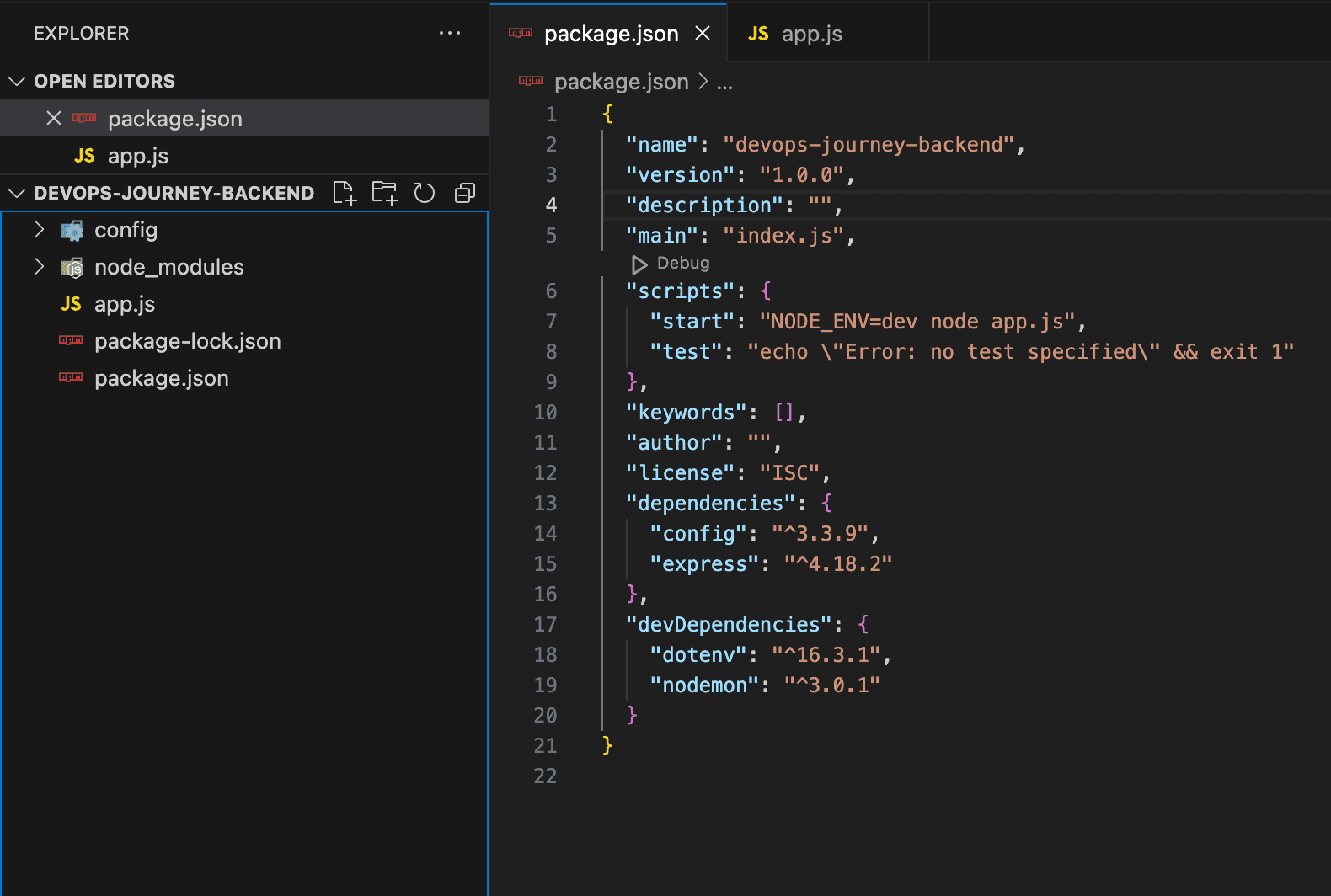Expand the config folder chevron

pos(39,229)
